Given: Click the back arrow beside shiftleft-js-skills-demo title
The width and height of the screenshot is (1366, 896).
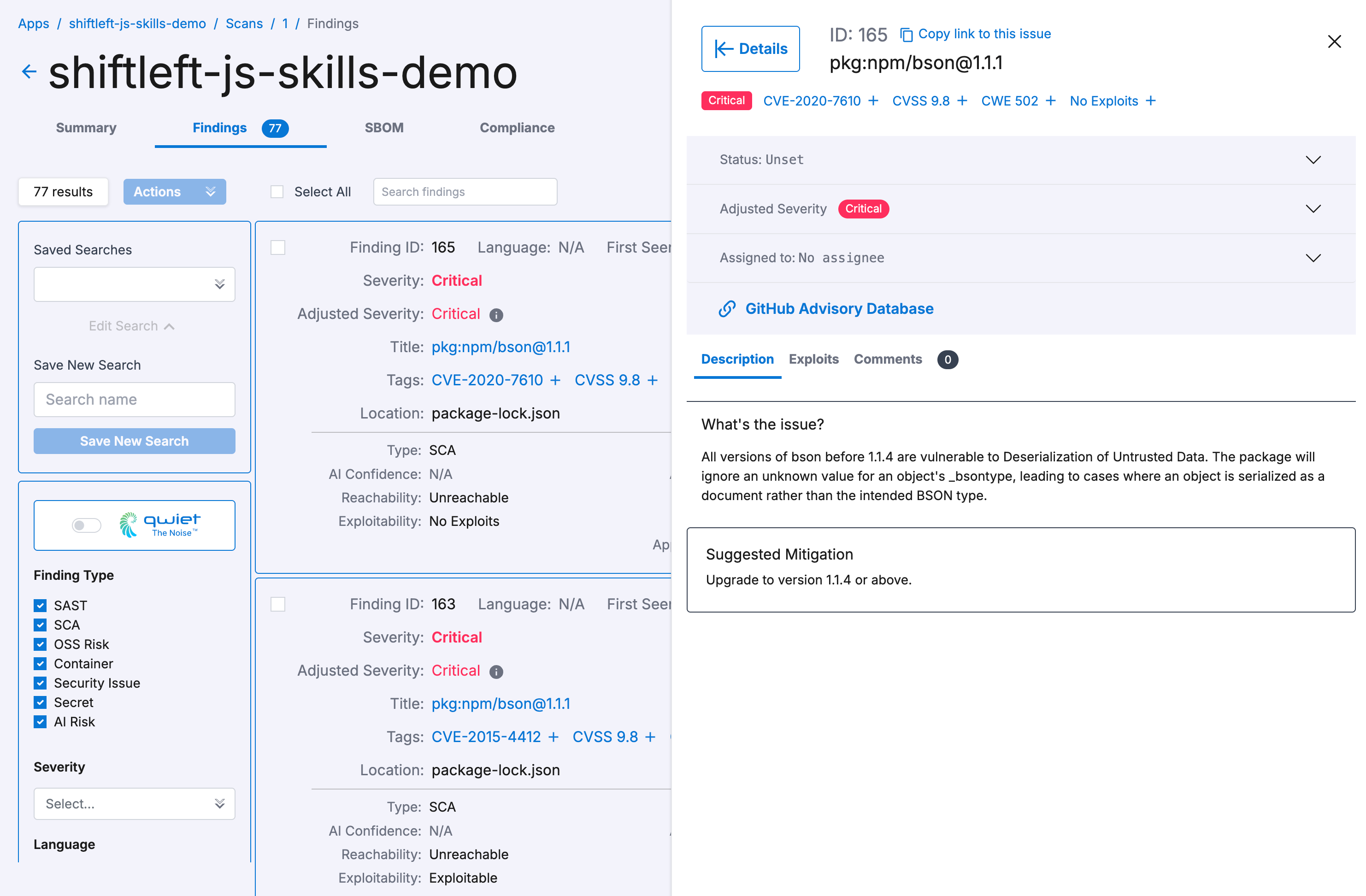Looking at the screenshot, I should [29, 71].
